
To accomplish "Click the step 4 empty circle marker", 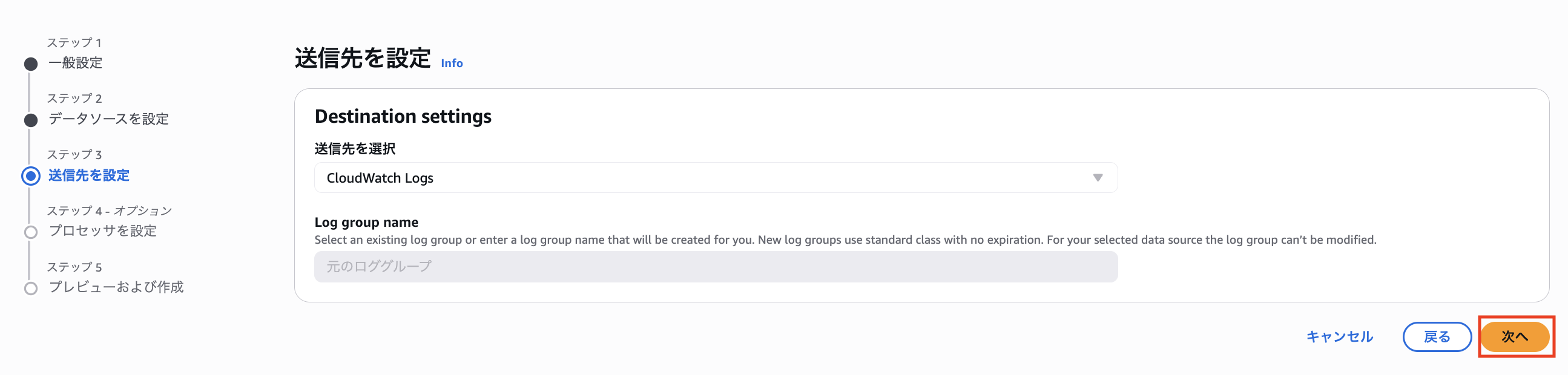I will [x=31, y=232].
